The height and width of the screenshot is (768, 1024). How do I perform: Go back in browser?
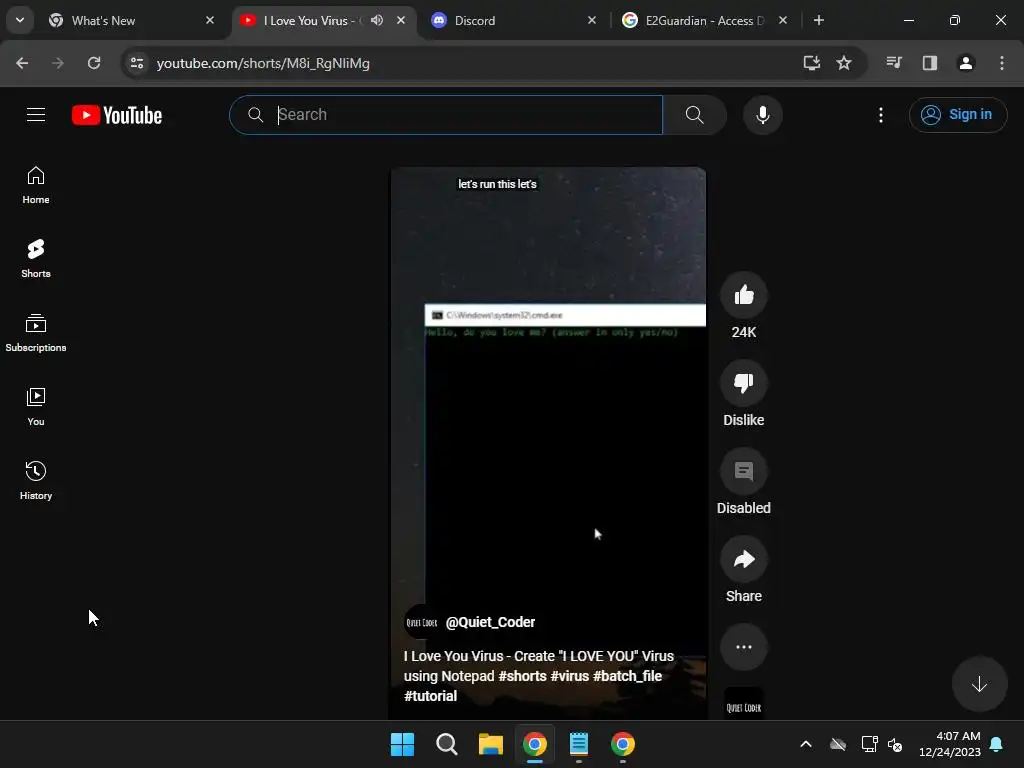tap(22, 63)
